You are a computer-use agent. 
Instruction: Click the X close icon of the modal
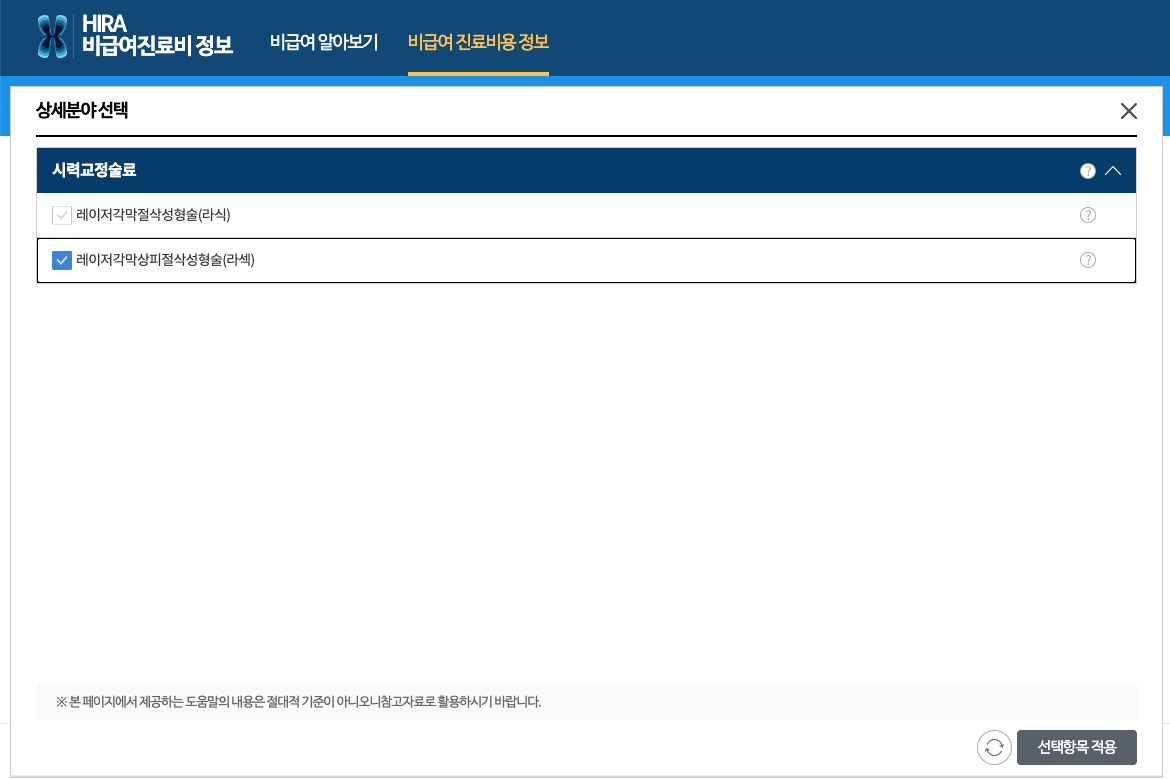(x=1129, y=111)
